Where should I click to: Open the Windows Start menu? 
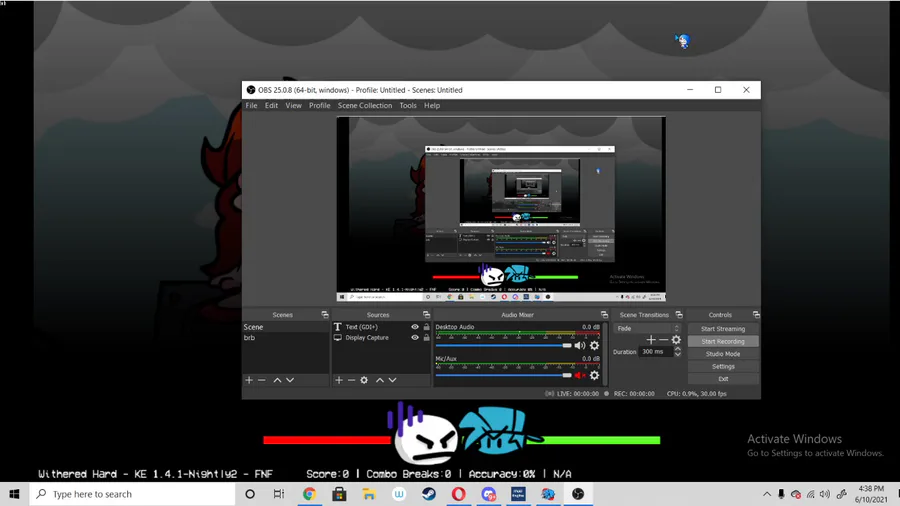tap(14, 494)
